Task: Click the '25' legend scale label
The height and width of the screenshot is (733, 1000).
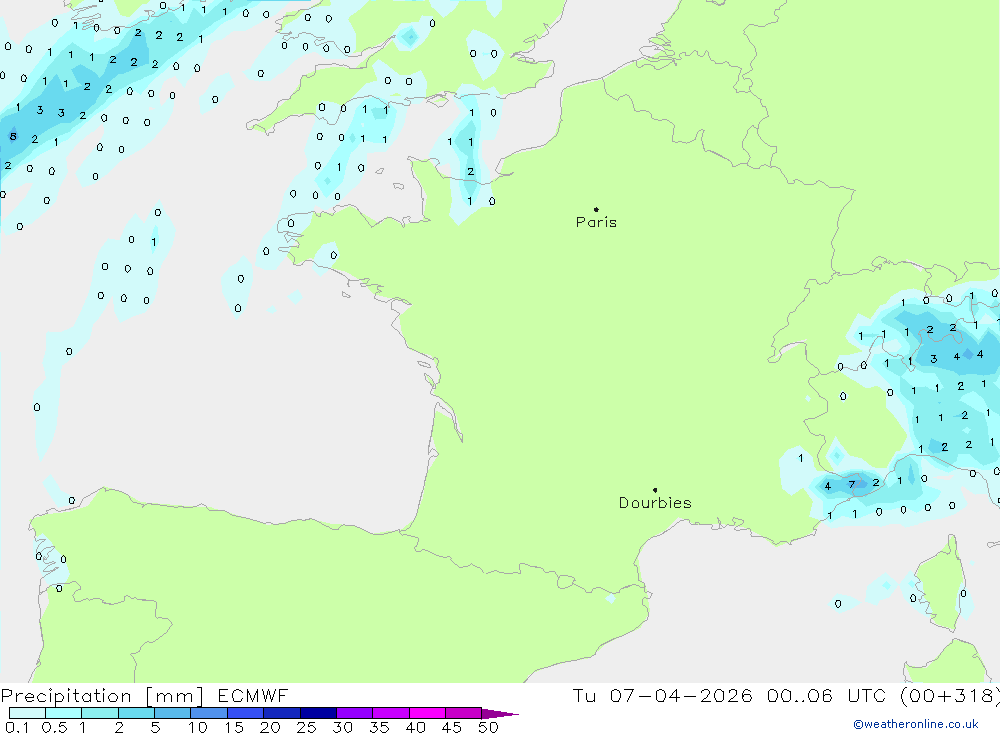Action: coord(306,727)
